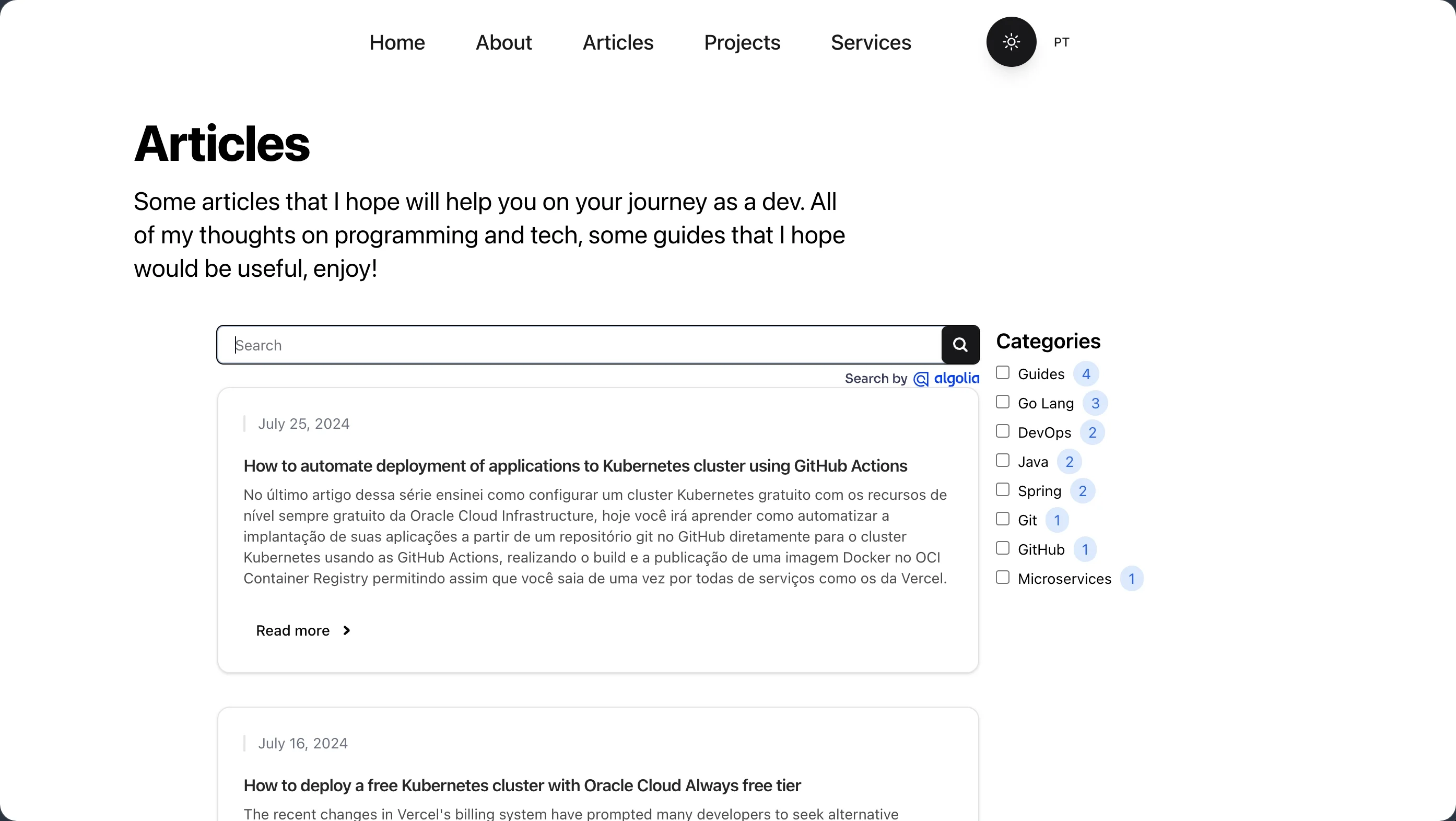Click the July 25, 2024 date
The height and width of the screenshot is (821, 1456).
[303, 424]
